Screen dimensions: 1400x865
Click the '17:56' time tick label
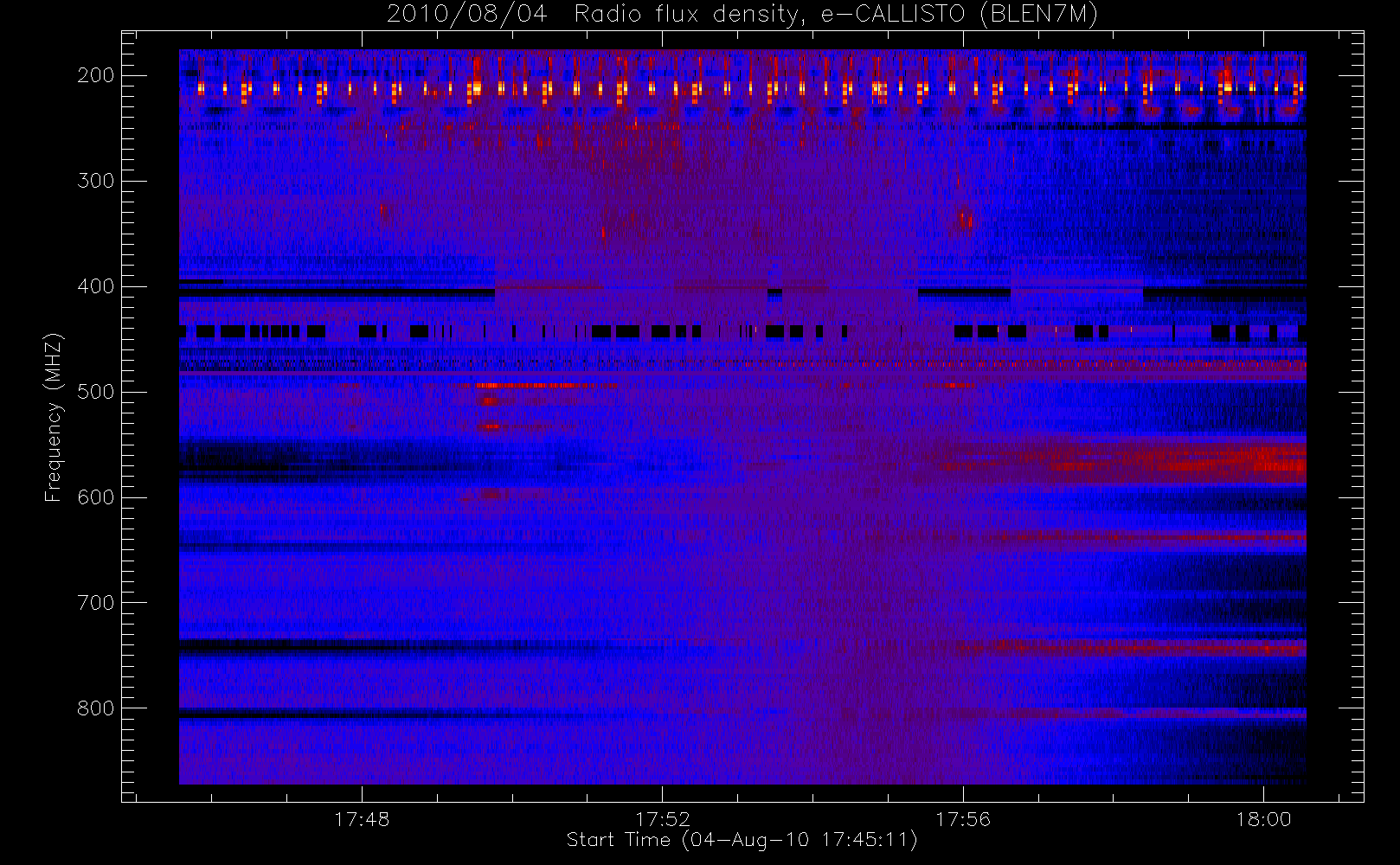coord(963,819)
